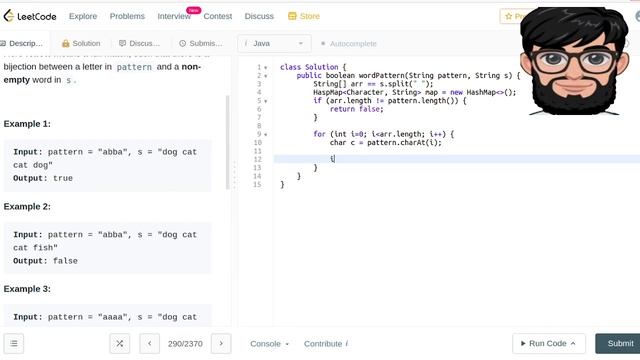Click the Run Code button
Screen dimensions: 640x360
coord(549,344)
